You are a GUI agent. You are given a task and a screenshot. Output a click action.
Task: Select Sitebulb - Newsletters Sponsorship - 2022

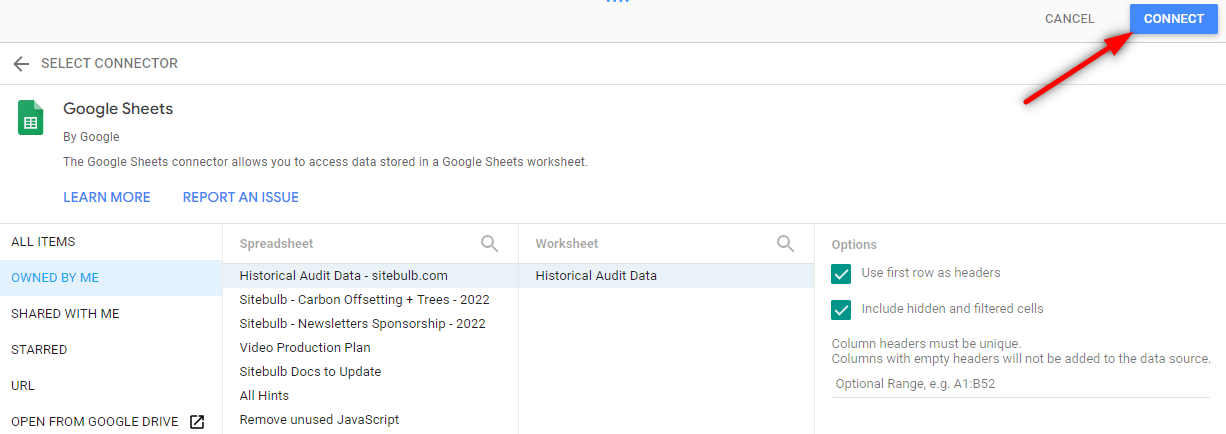[370, 324]
